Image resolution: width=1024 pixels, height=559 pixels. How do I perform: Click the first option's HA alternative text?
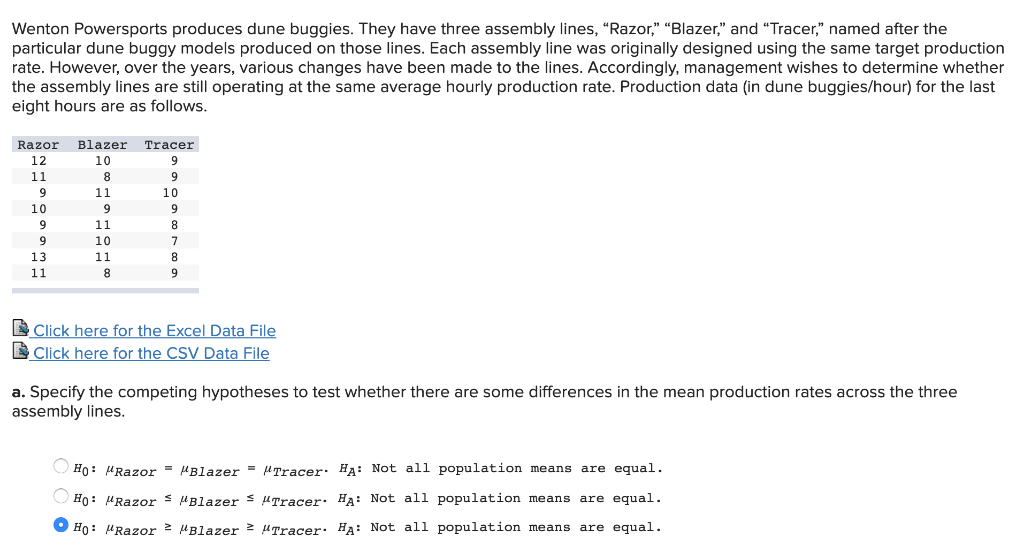point(501,468)
